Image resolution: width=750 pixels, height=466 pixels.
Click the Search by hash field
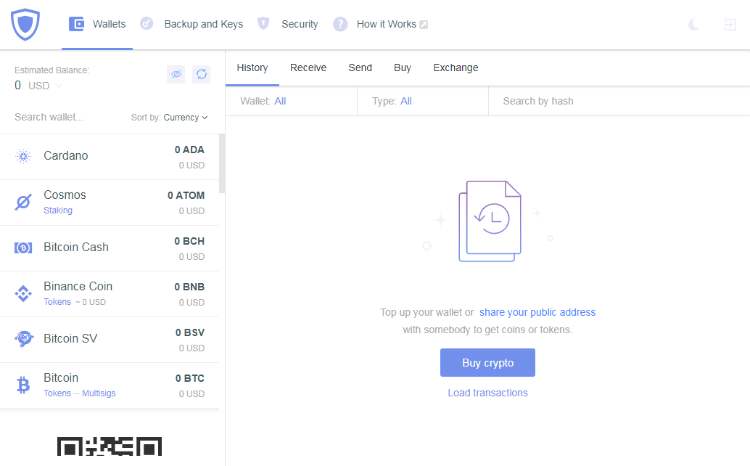pos(619,101)
